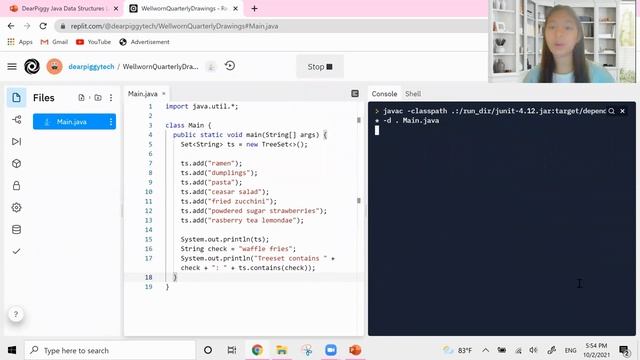Viewport: 640px width, 360px height.
Task: Click line number 18 in editor
Action: tap(148, 277)
